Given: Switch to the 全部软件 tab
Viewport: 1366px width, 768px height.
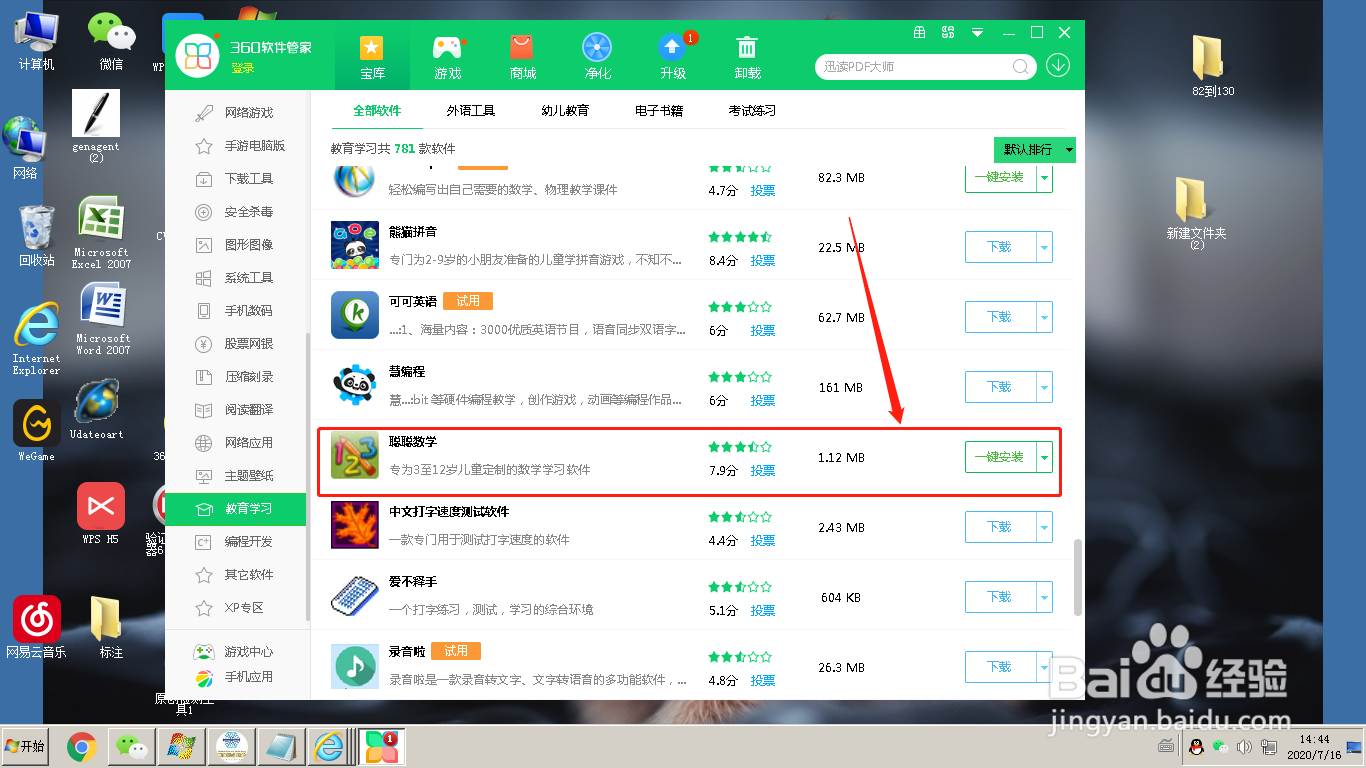Looking at the screenshot, I should coord(377,111).
